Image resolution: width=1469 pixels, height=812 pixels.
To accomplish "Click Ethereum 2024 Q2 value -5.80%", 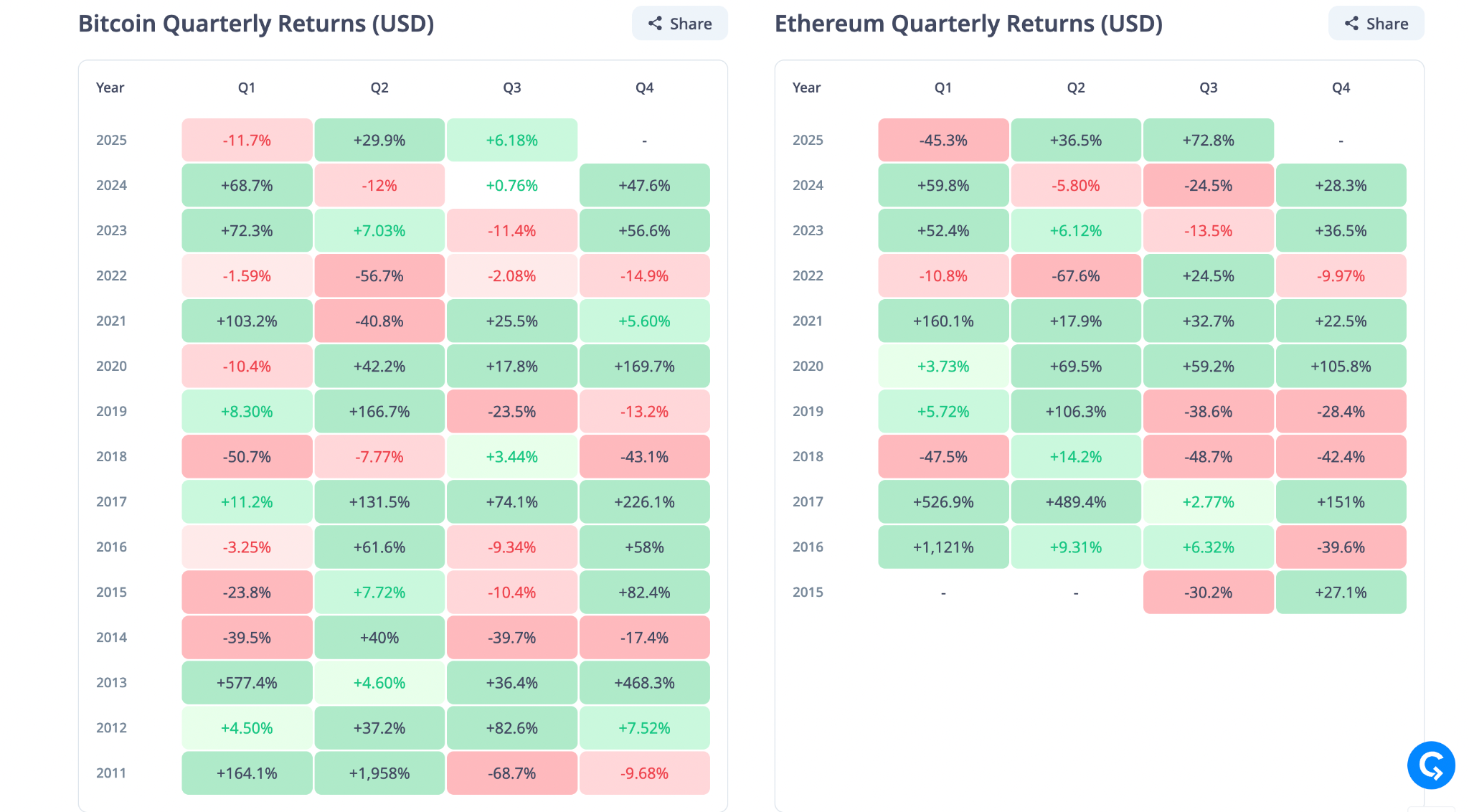I will pos(1076,185).
